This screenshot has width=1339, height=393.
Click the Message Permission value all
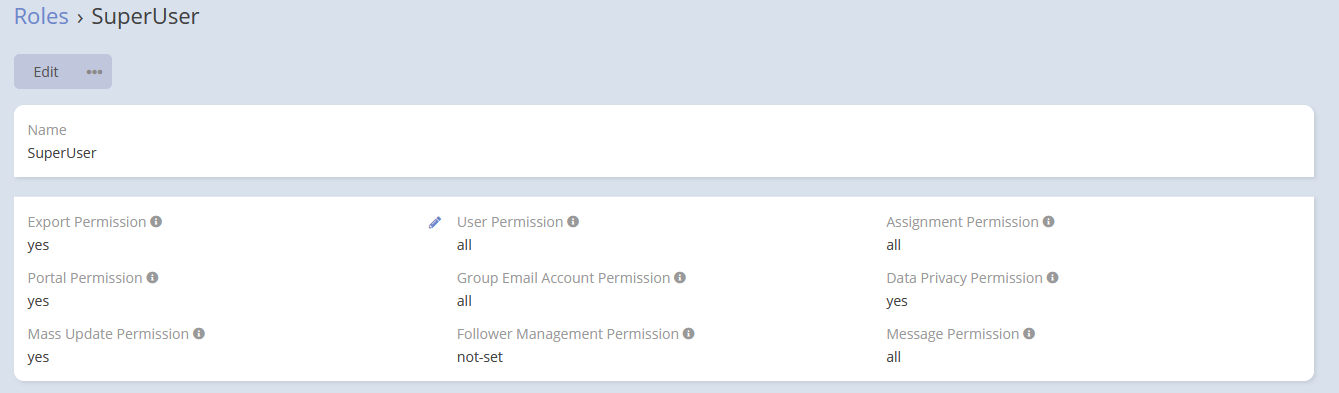click(893, 357)
